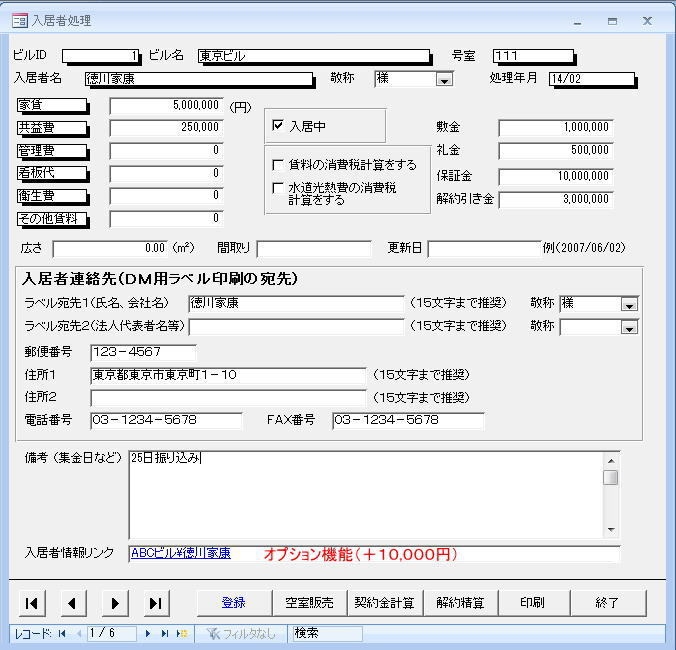The width and height of the screenshot is (676, 650).
Task: Click the ラベル宛先1 name field
Action: pyautogui.click(x=296, y=303)
